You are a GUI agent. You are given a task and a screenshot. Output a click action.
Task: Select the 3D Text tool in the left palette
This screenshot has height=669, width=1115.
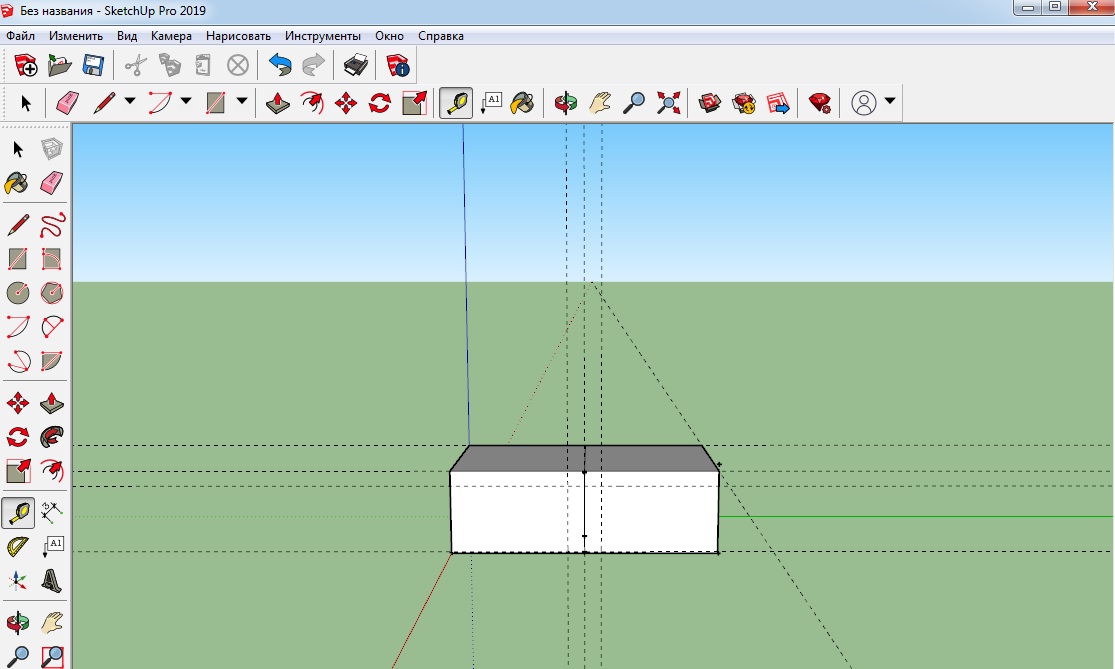click(x=52, y=581)
